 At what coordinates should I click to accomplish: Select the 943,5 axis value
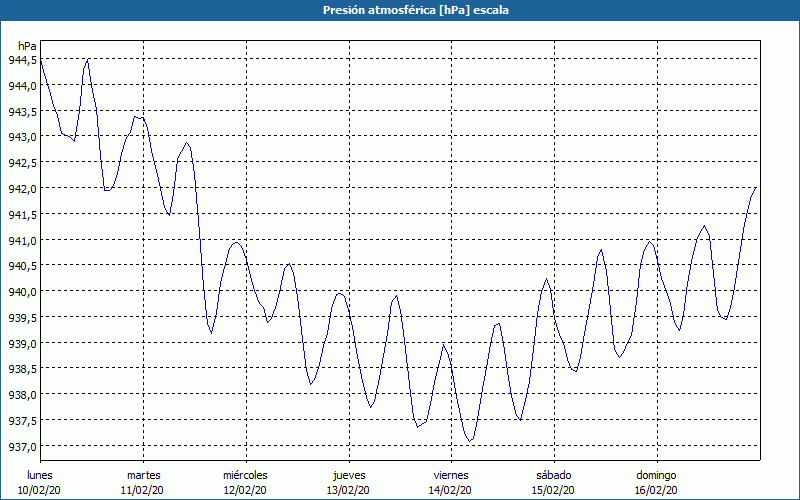(x=22, y=112)
